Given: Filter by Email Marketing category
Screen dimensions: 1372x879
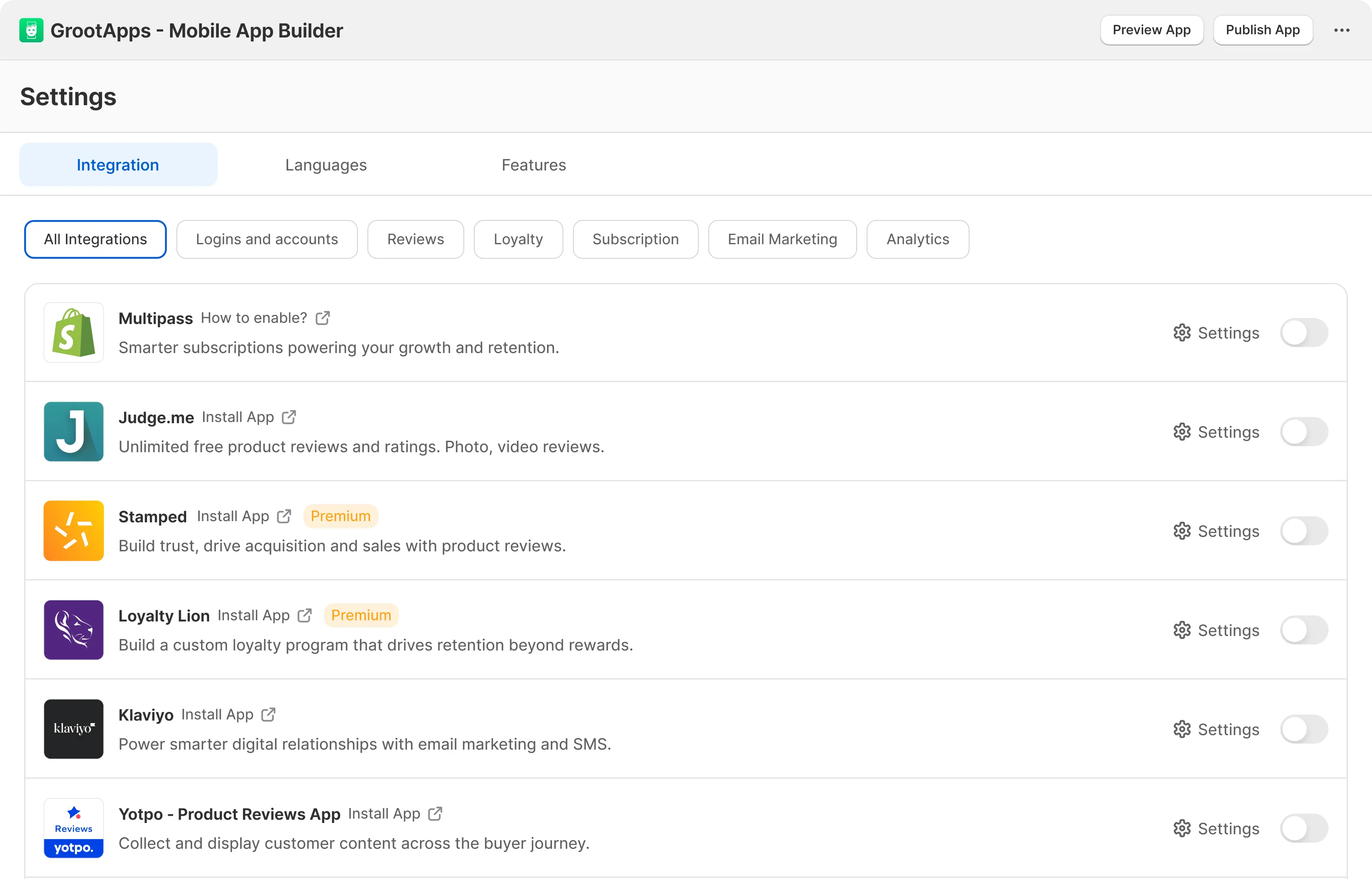Looking at the screenshot, I should click(782, 239).
